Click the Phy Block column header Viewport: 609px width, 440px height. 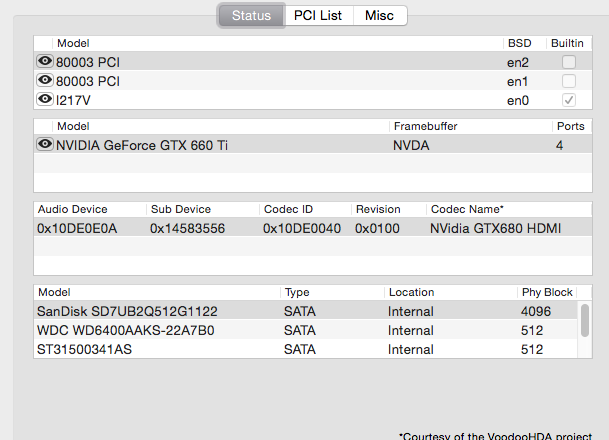point(547,292)
